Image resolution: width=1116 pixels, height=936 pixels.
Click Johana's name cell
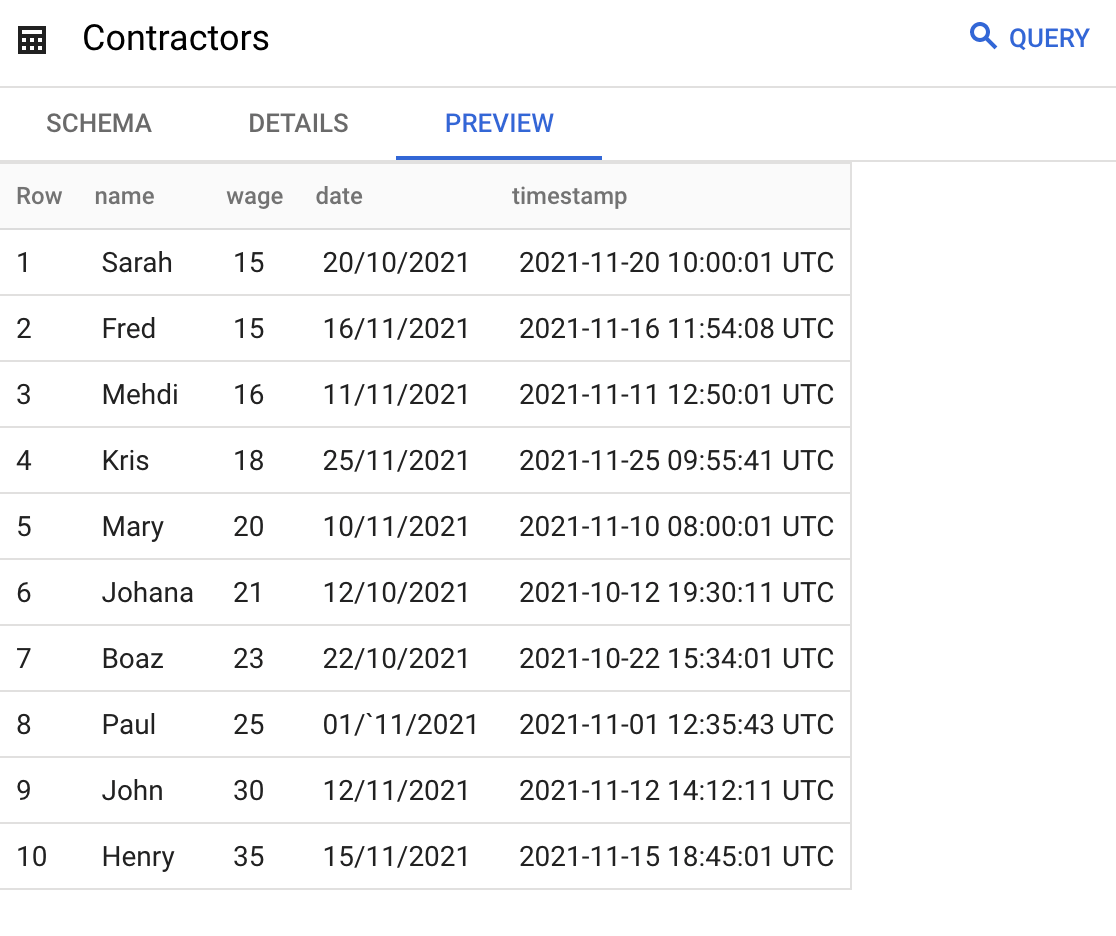click(x=148, y=592)
